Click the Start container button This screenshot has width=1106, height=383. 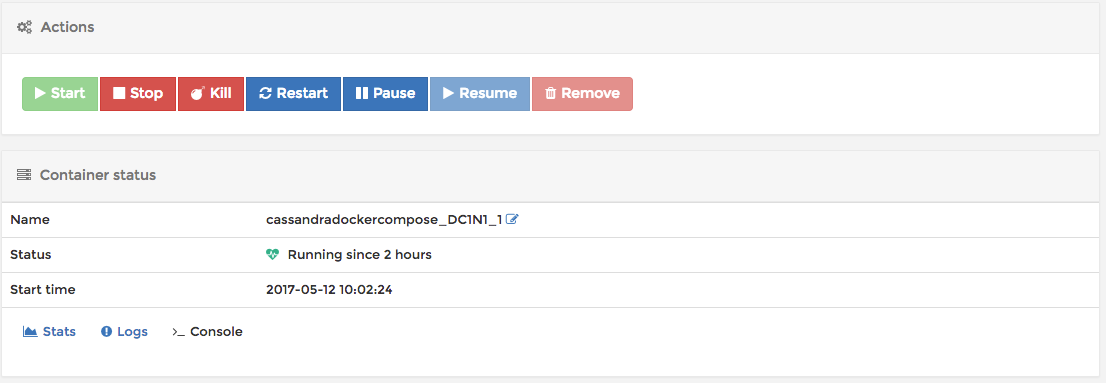point(60,94)
